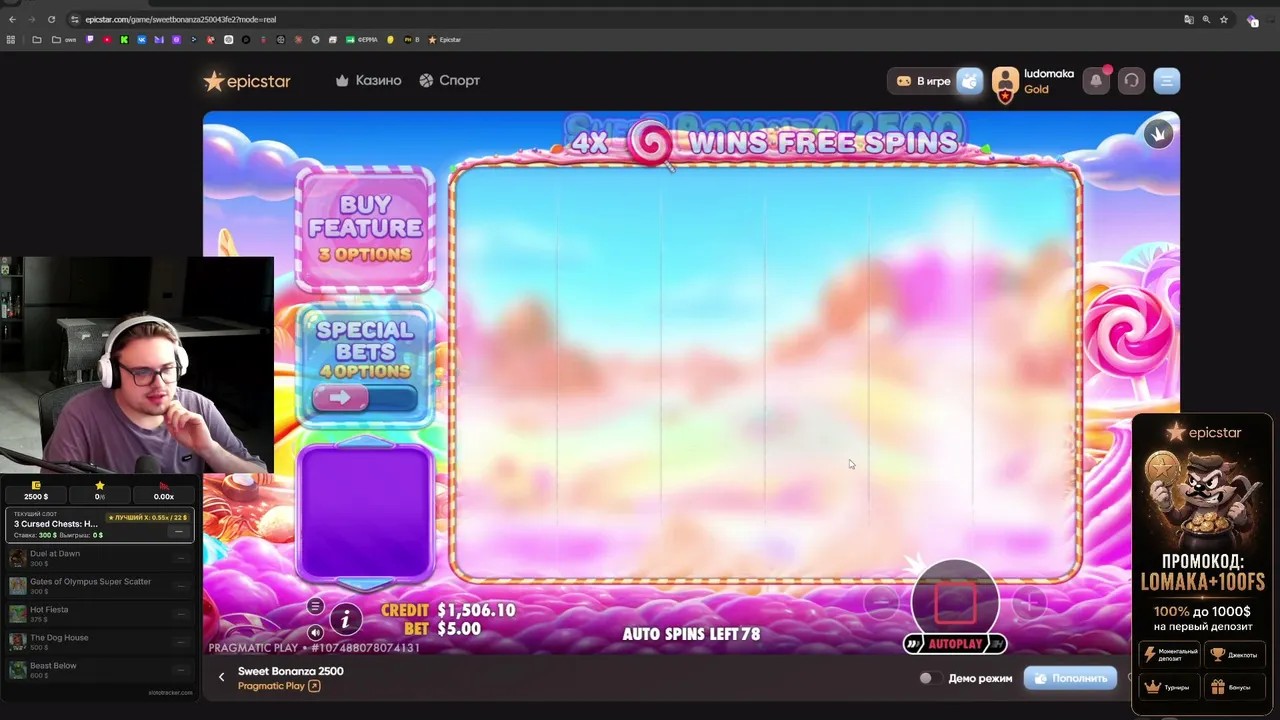This screenshot has height=720, width=1280.
Task: Increase bet with the plus button
Action: click(x=1028, y=601)
